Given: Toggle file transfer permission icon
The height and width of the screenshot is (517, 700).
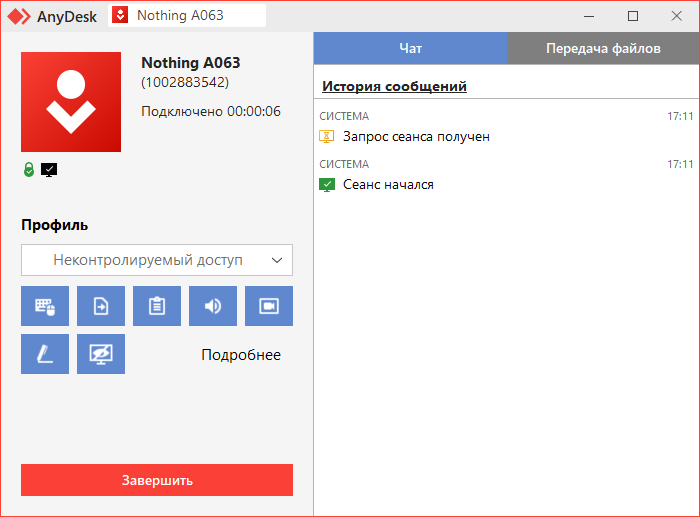Looking at the screenshot, I should [x=101, y=306].
